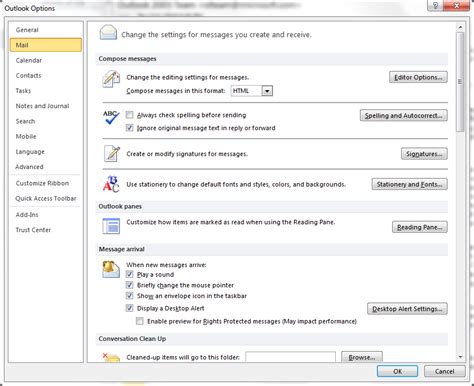Open Spelling and Autocorrect settings

click(x=404, y=116)
